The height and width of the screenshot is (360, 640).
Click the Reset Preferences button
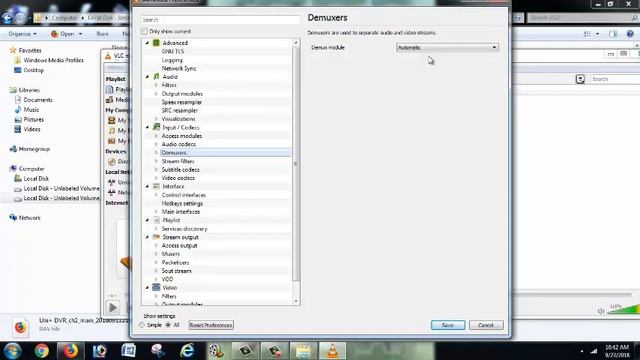(211, 325)
